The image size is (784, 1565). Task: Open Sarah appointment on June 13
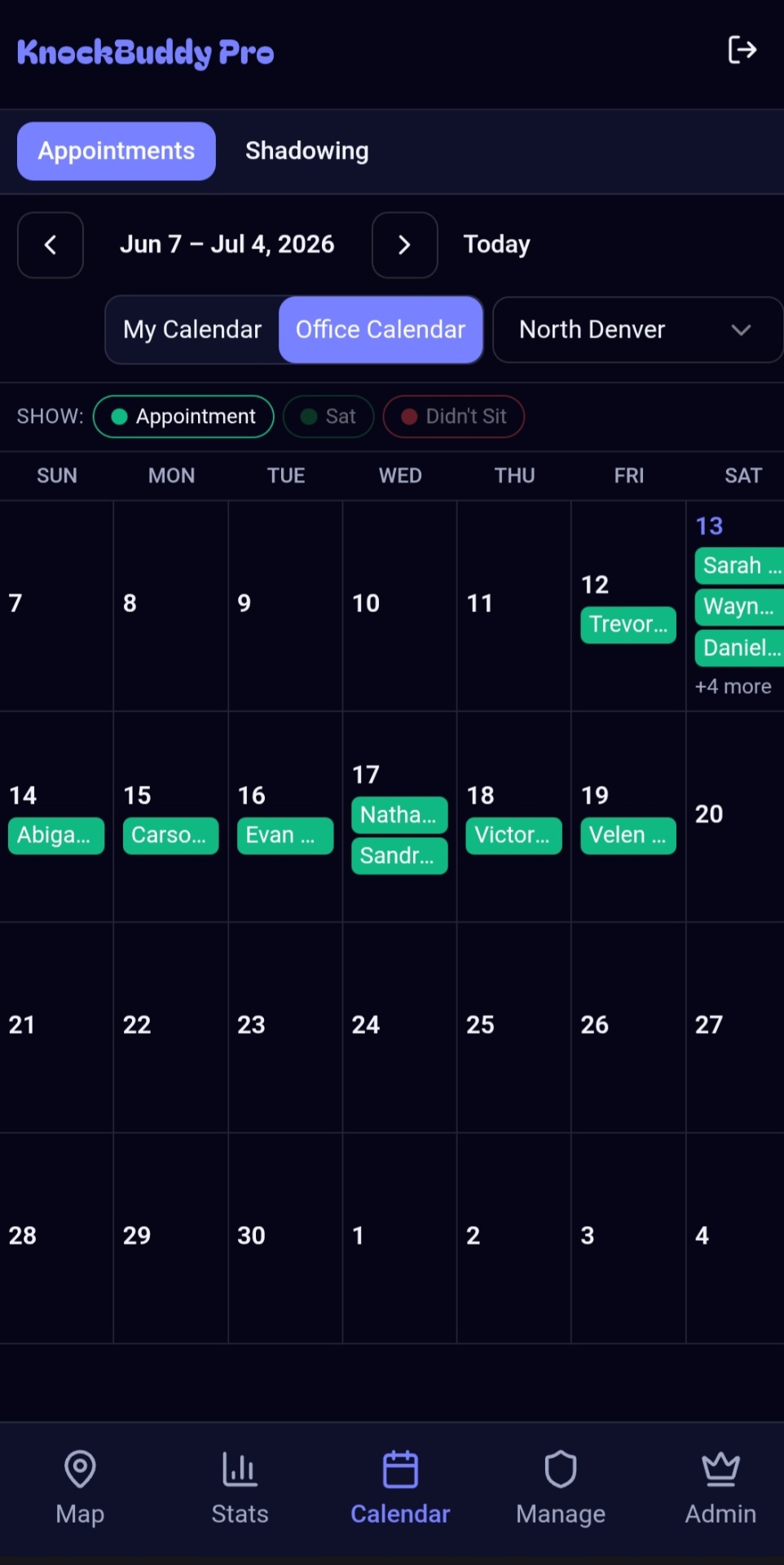tap(739, 566)
